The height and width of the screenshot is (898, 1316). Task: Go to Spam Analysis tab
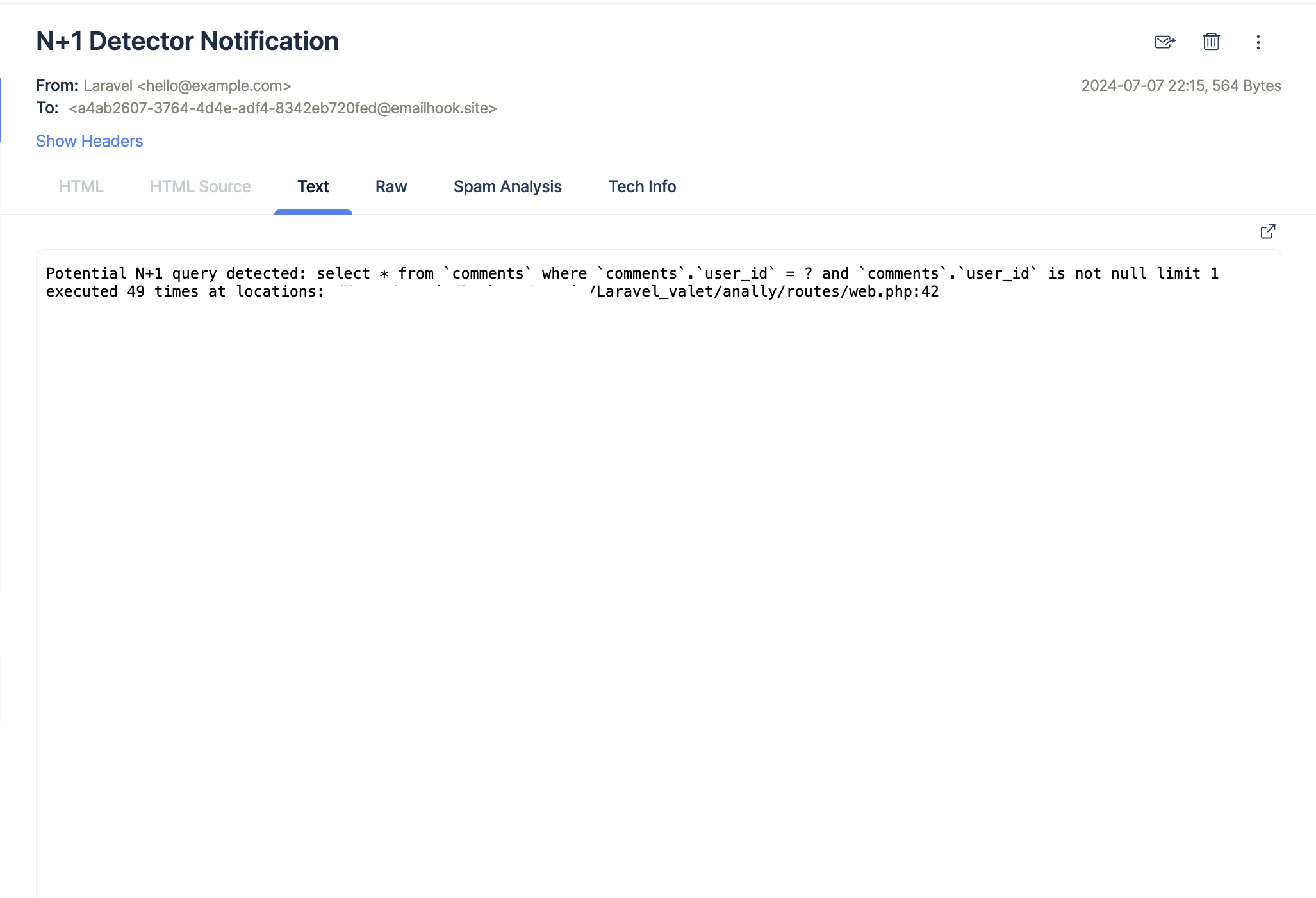pyautogui.click(x=507, y=186)
